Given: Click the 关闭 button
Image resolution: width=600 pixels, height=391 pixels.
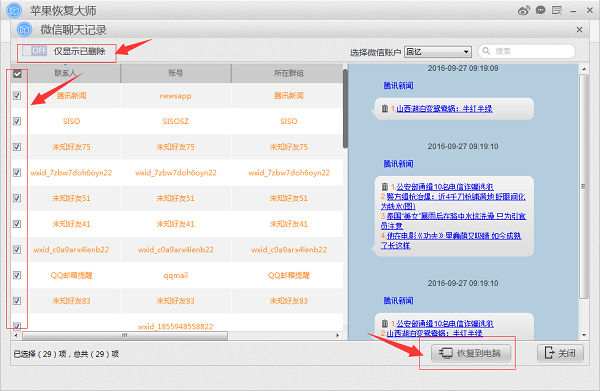Looking at the screenshot, I should tap(560, 353).
